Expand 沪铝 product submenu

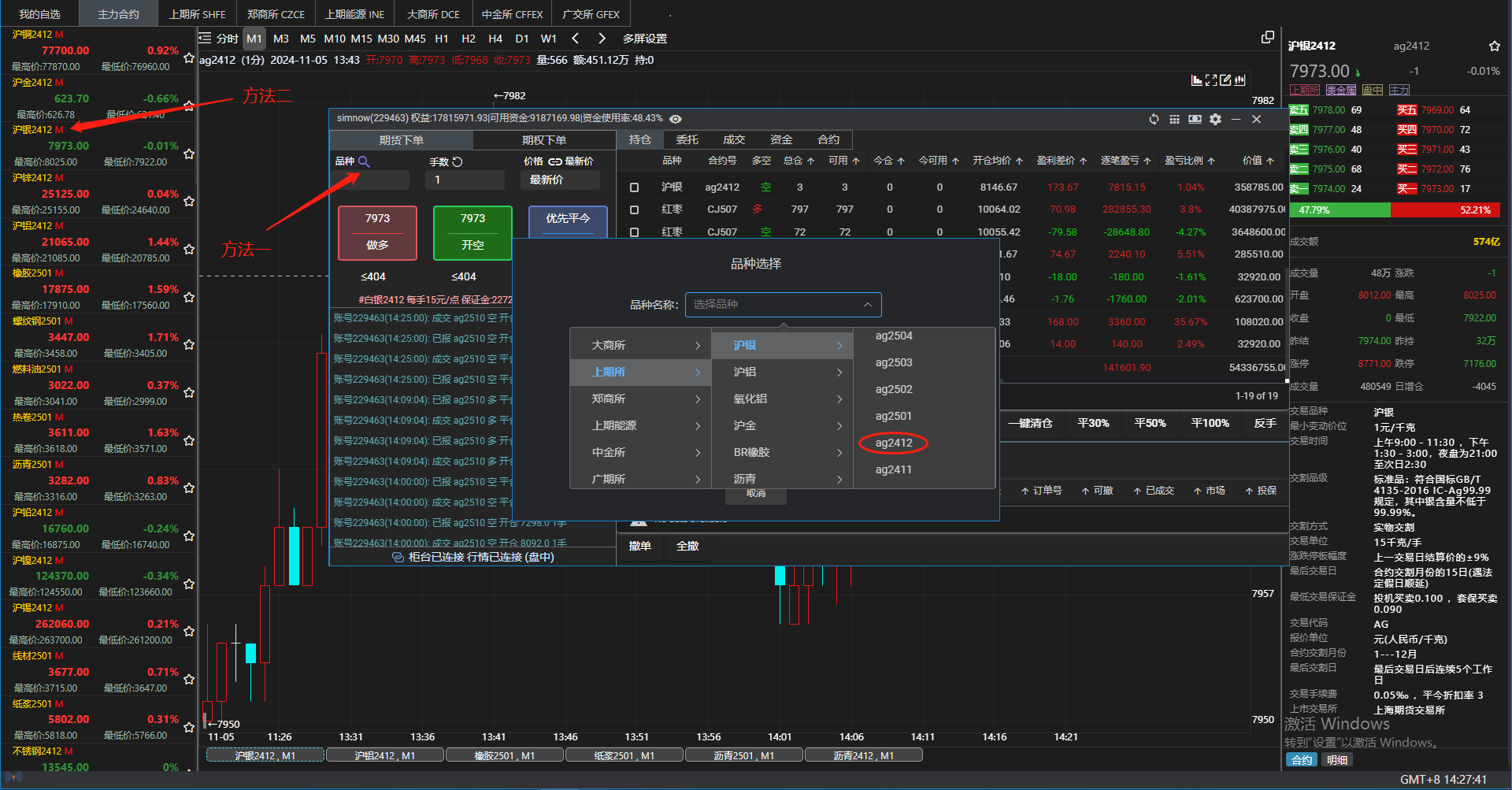tap(782, 373)
